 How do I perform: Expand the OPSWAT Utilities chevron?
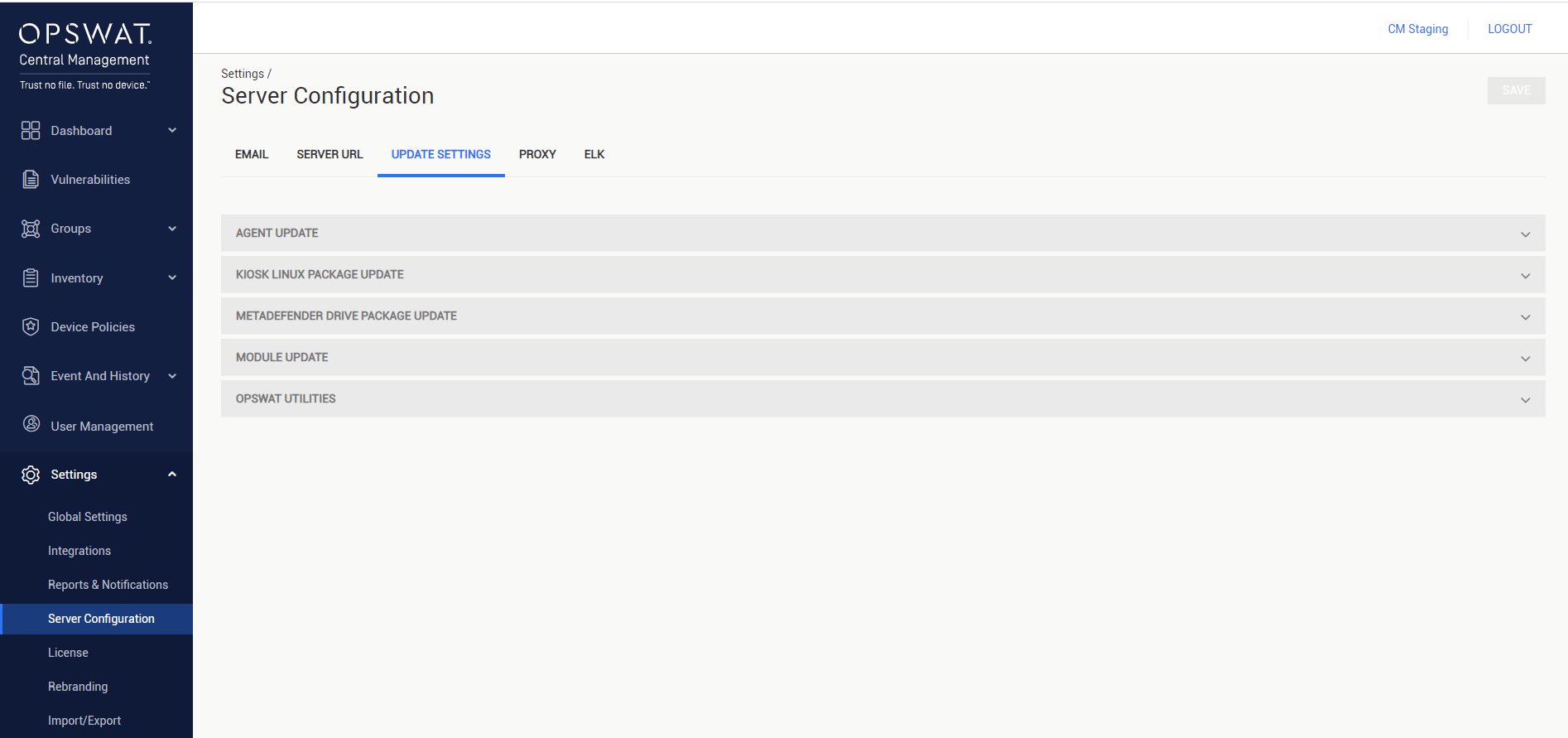coord(1525,400)
